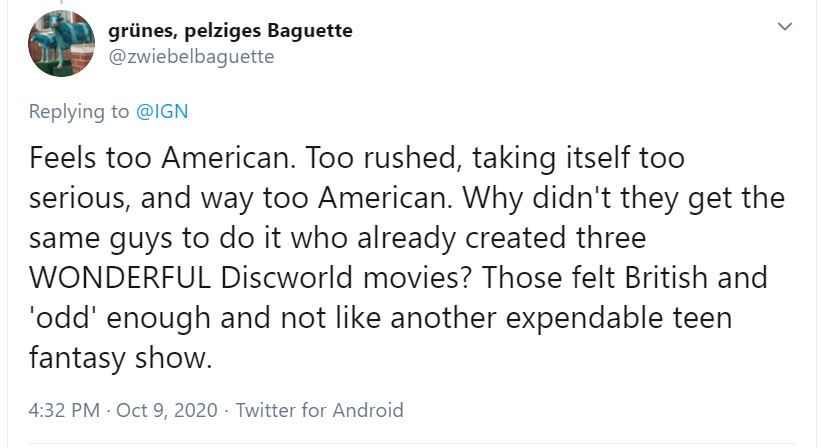Open the @IGN mention link
The image size is (822, 448).
click(x=161, y=112)
